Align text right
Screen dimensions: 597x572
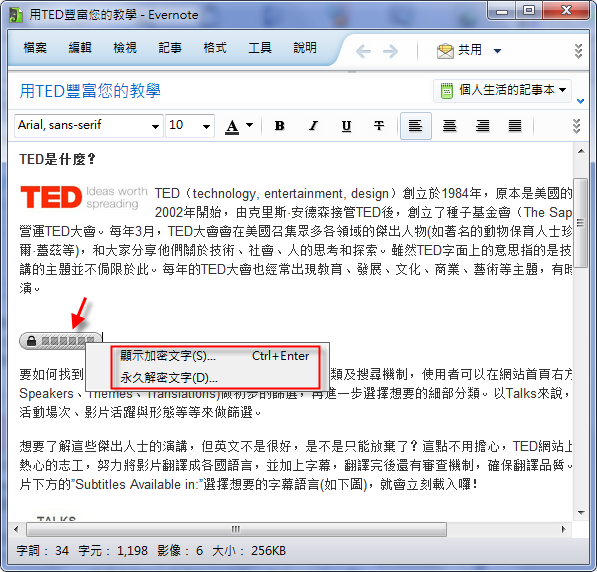(x=482, y=126)
